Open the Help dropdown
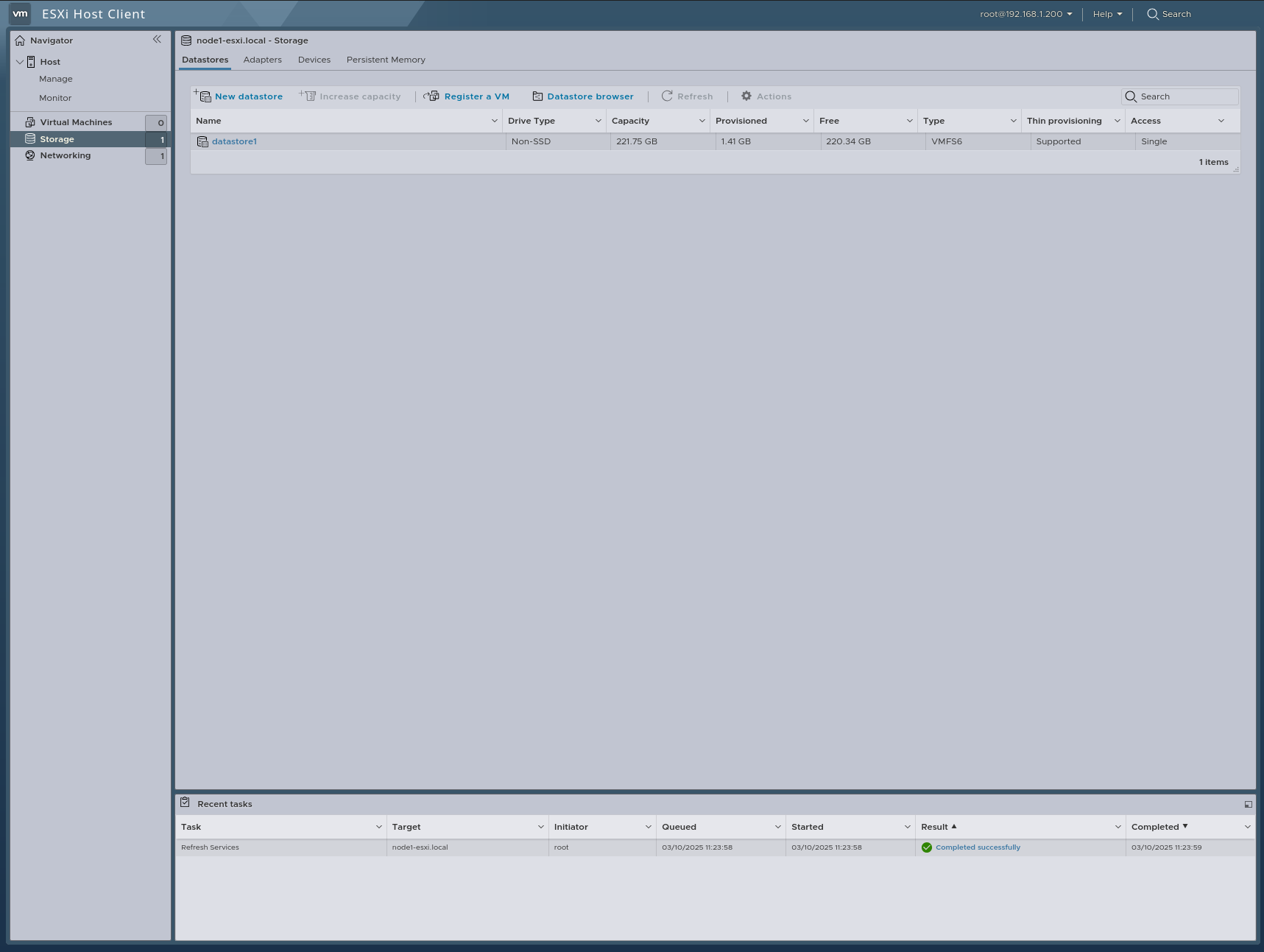Viewport: 1264px width, 952px height. coord(1107,14)
